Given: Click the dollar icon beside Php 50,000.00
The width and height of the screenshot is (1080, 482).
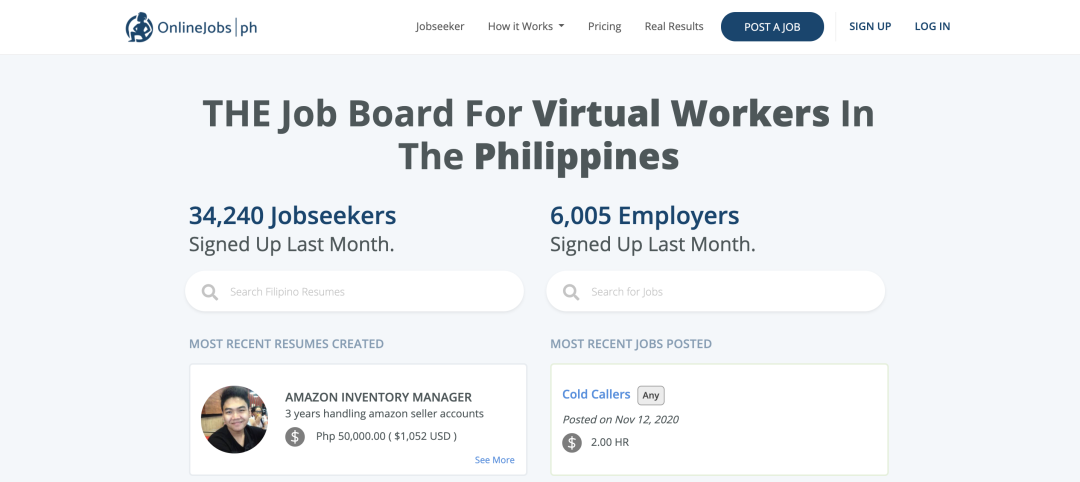Looking at the screenshot, I should pos(295,436).
